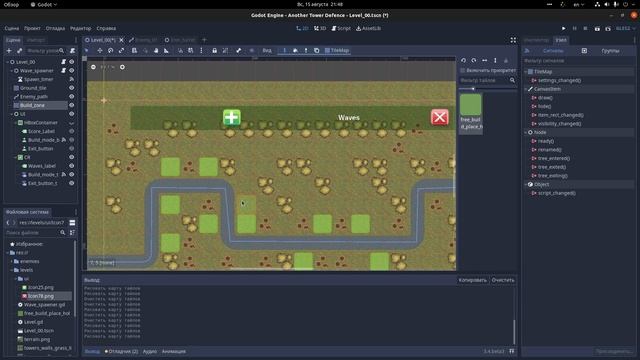Toggle visibility of Enemy_path node
This screenshot has width=640, height=360.
[72, 97]
